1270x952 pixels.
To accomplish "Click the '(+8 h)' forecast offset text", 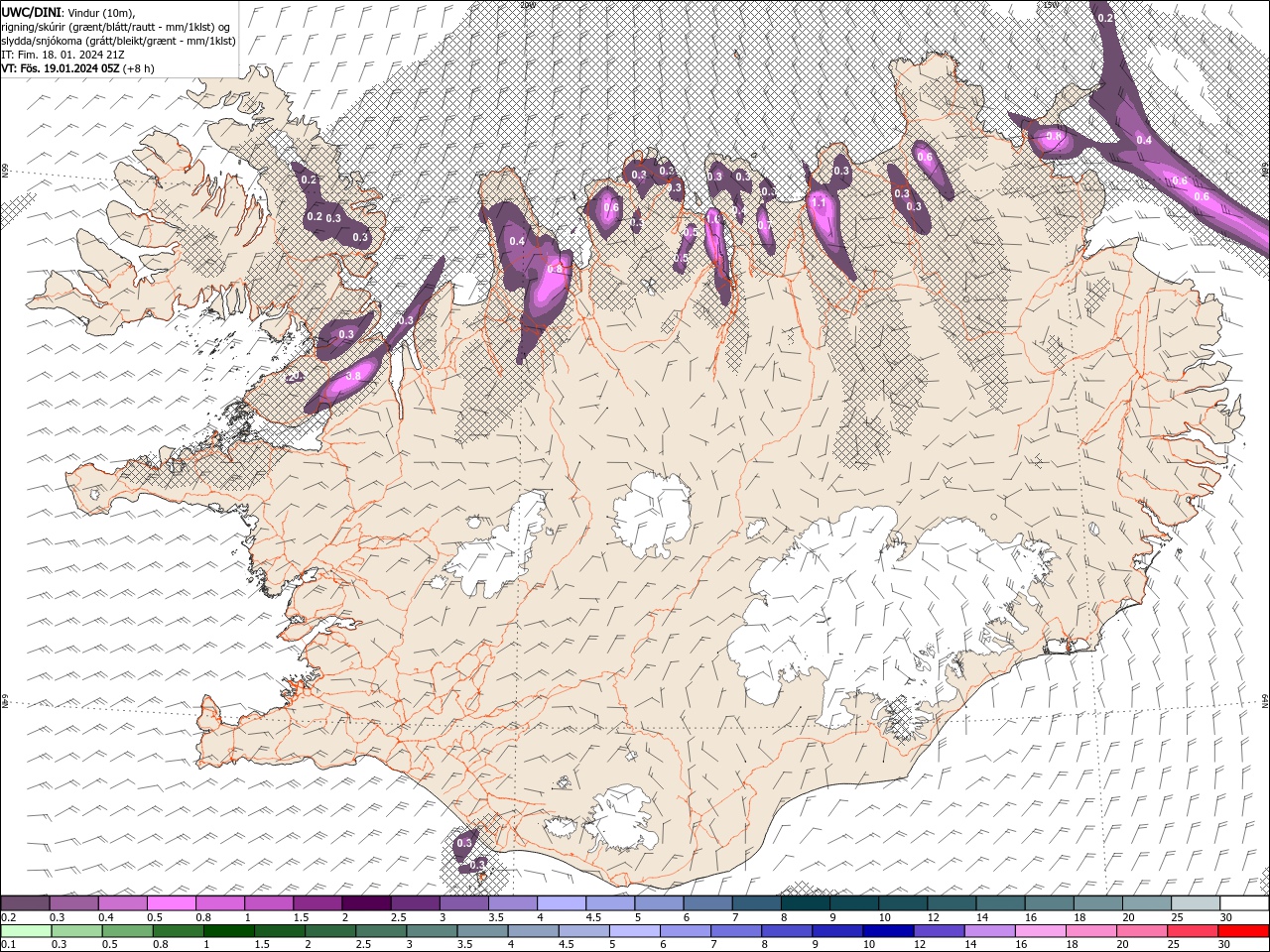I will 139,68.
